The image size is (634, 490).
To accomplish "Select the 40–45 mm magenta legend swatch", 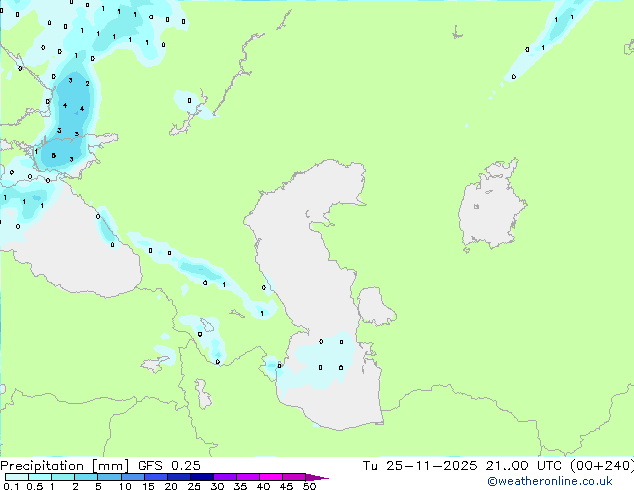I will pos(271,477).
